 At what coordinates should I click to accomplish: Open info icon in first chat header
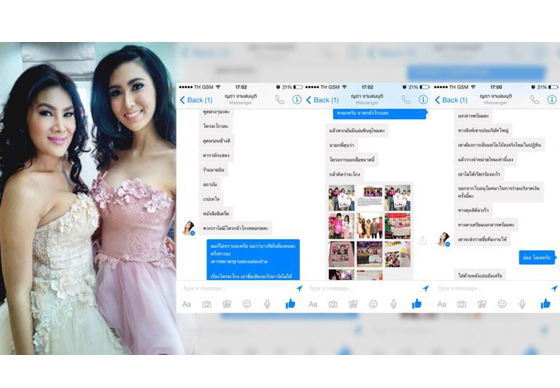click(297, 100)
